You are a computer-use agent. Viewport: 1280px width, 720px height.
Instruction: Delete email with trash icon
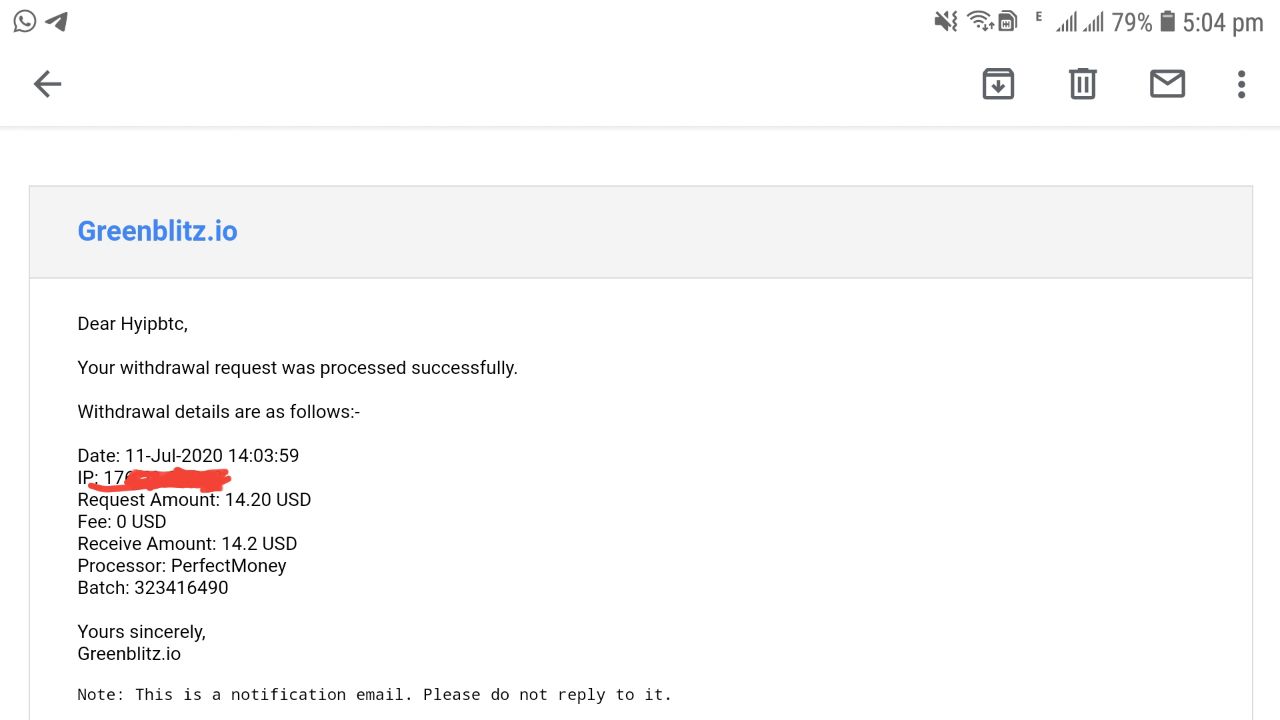(x=1083, y=84)
